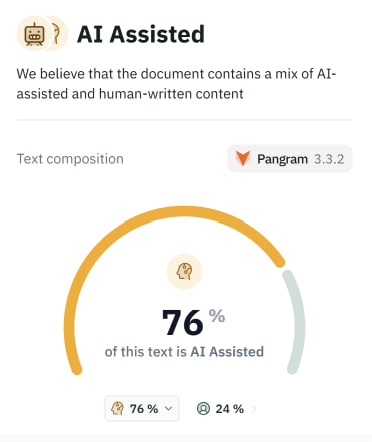This screenshot has height=442, width=372.
Task: Click the 'of this text is AI Assisted' caption
Action: pyautogui.click(x=184, y=352)
